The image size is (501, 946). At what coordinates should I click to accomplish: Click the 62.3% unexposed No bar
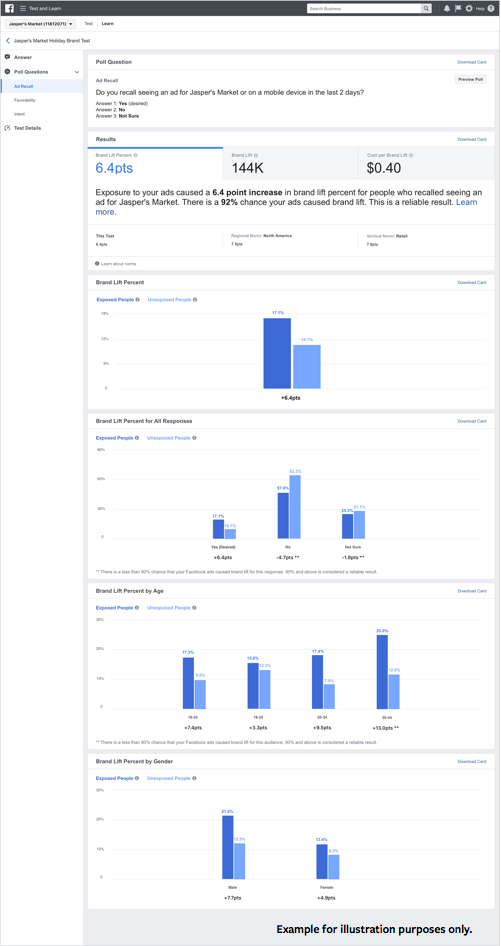click(295, 507)
